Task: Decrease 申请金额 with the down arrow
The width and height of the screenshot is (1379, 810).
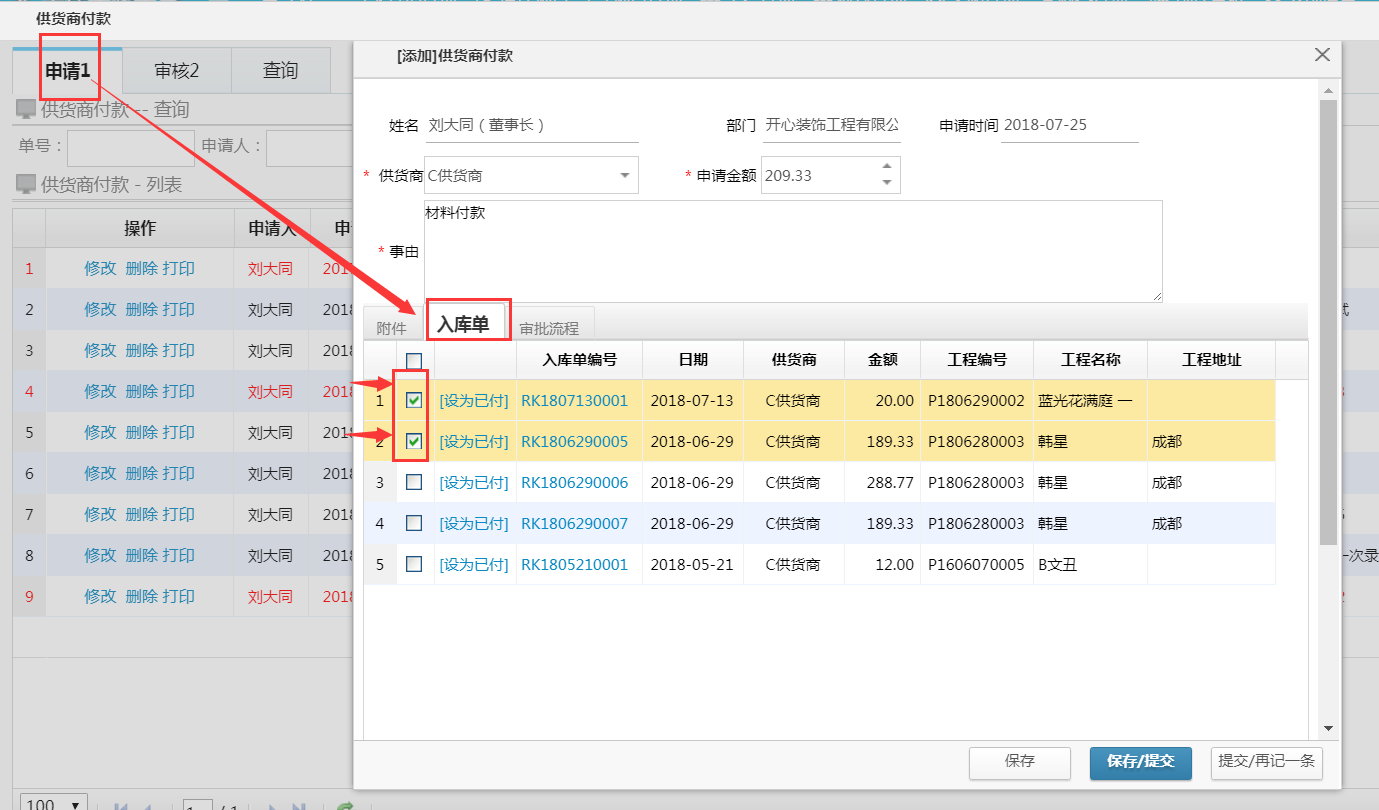Action: (x=886, y=183)
